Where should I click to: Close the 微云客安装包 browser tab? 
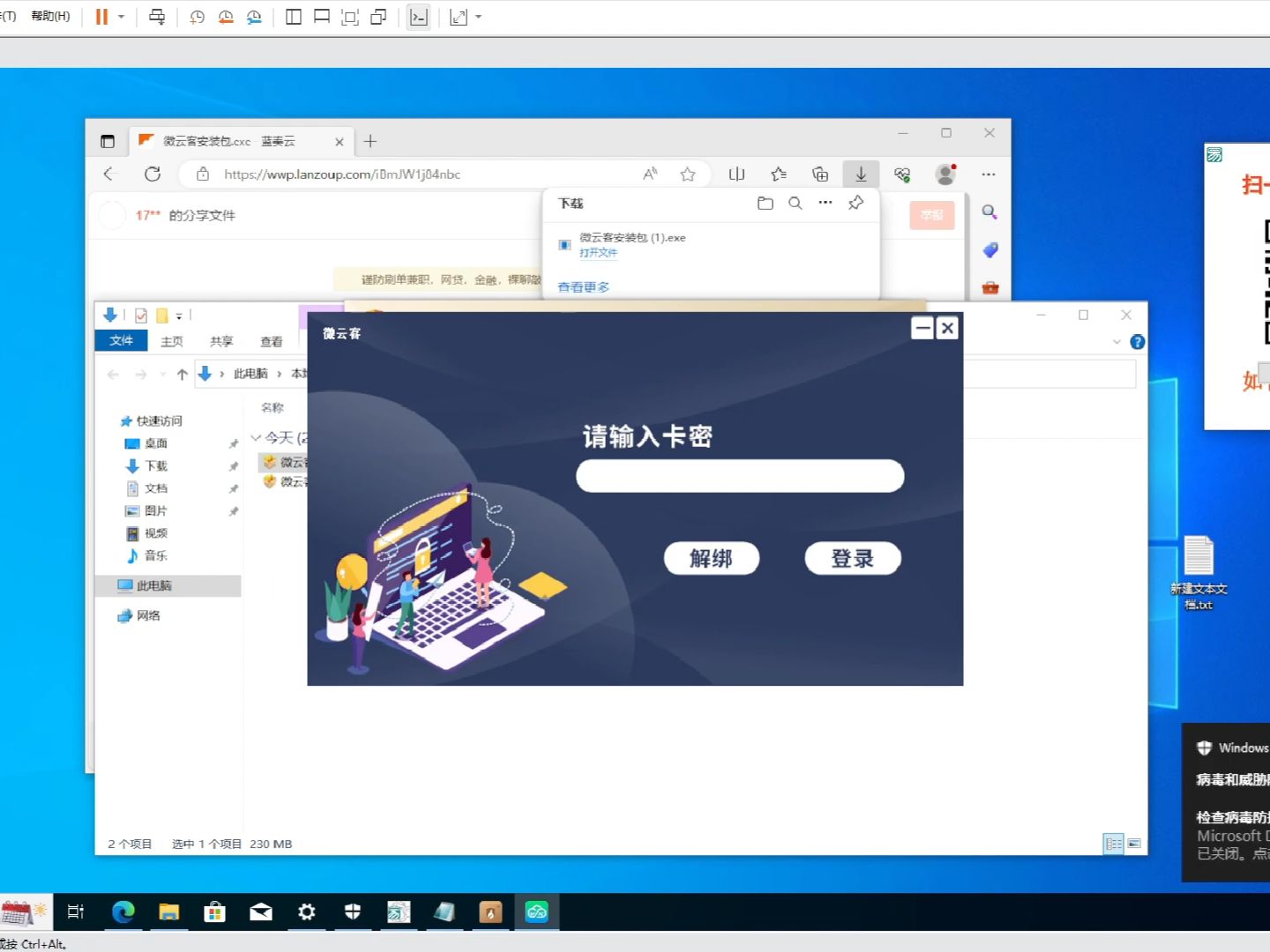coord(340,141)
